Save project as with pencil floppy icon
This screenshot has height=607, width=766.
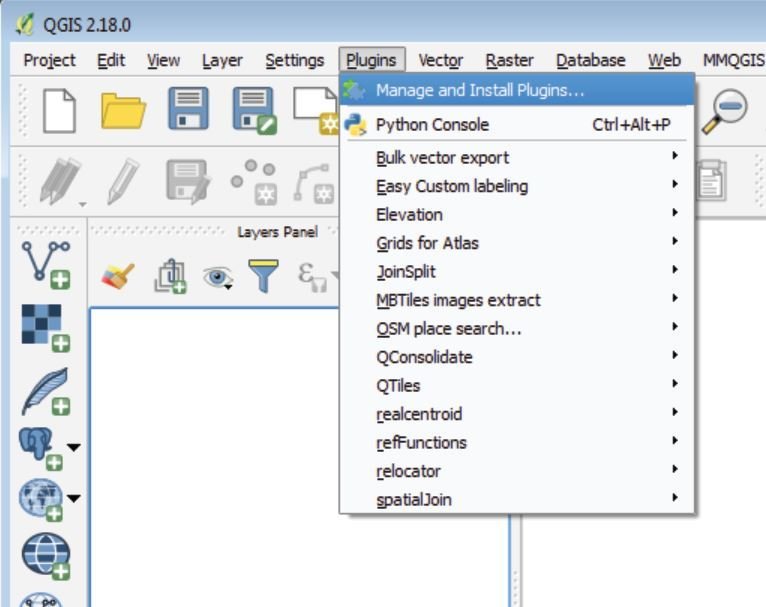254,110
